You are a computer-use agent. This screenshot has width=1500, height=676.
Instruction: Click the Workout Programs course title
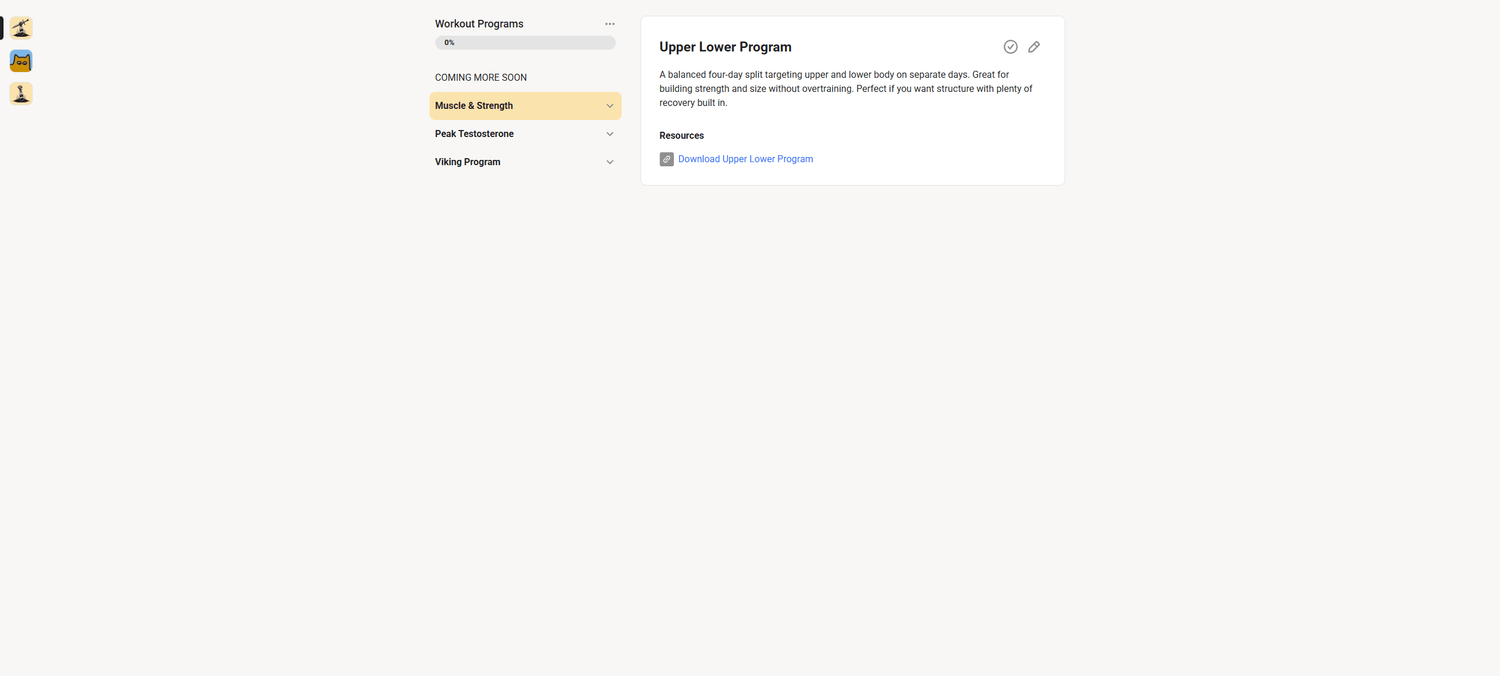479,24
